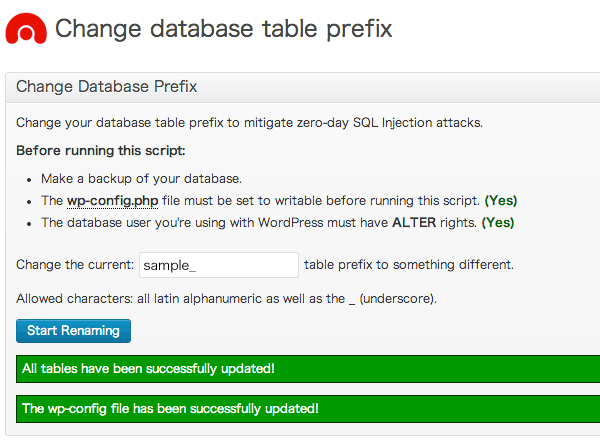The image size is (600, 442).
Task: Click the Change Database Prefix panel header
Action: point(303,87)
